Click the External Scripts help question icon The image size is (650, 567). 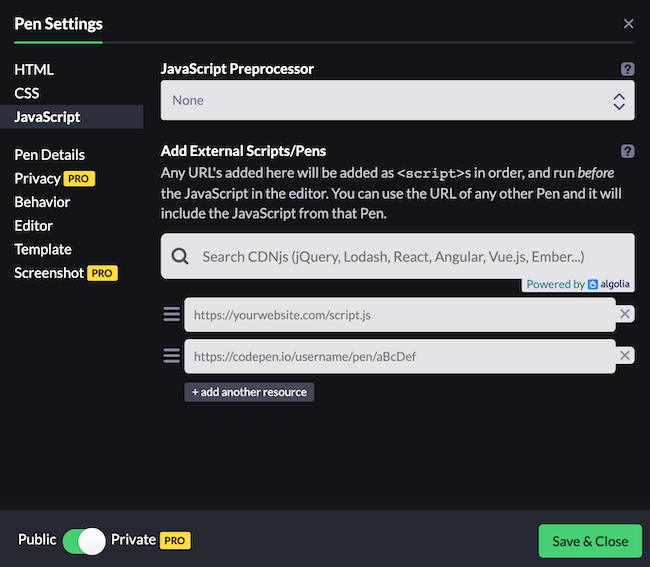(x=627, y=151)
